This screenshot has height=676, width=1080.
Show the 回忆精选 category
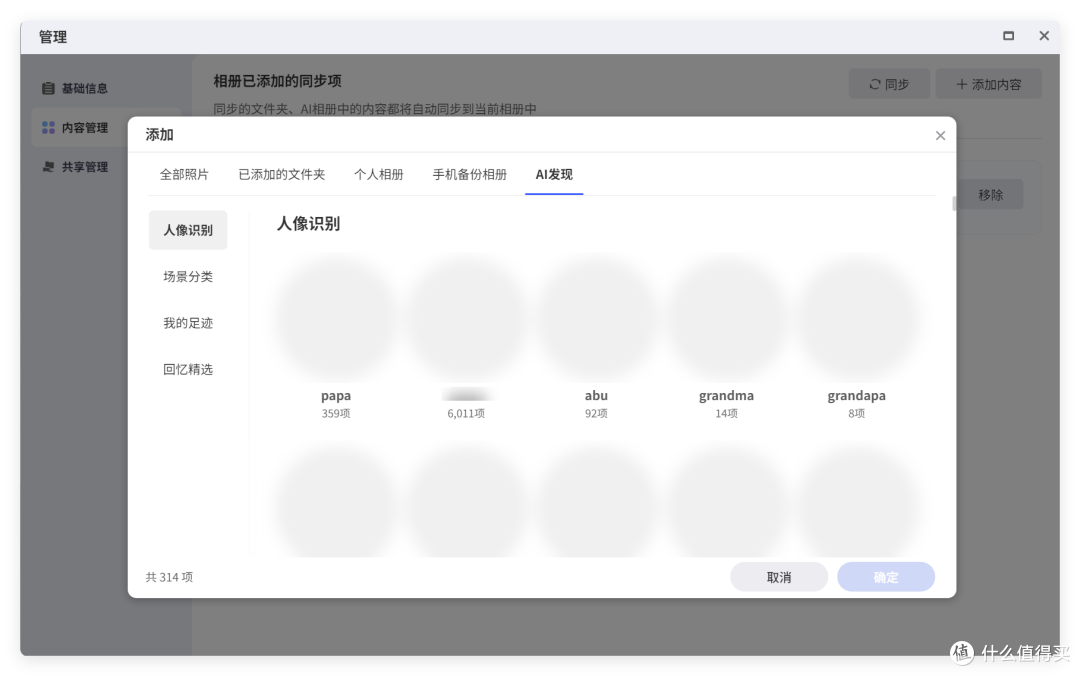(188, 369)
